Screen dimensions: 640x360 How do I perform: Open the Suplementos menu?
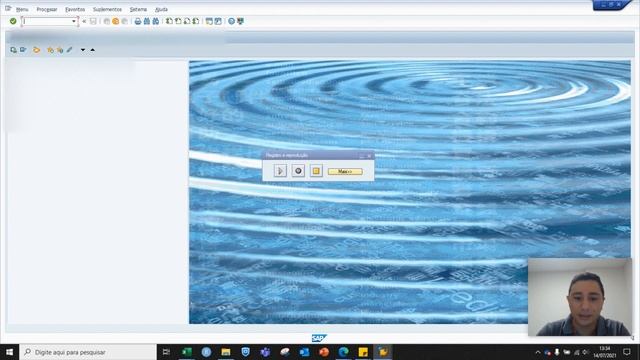click(x=107, y=9)
